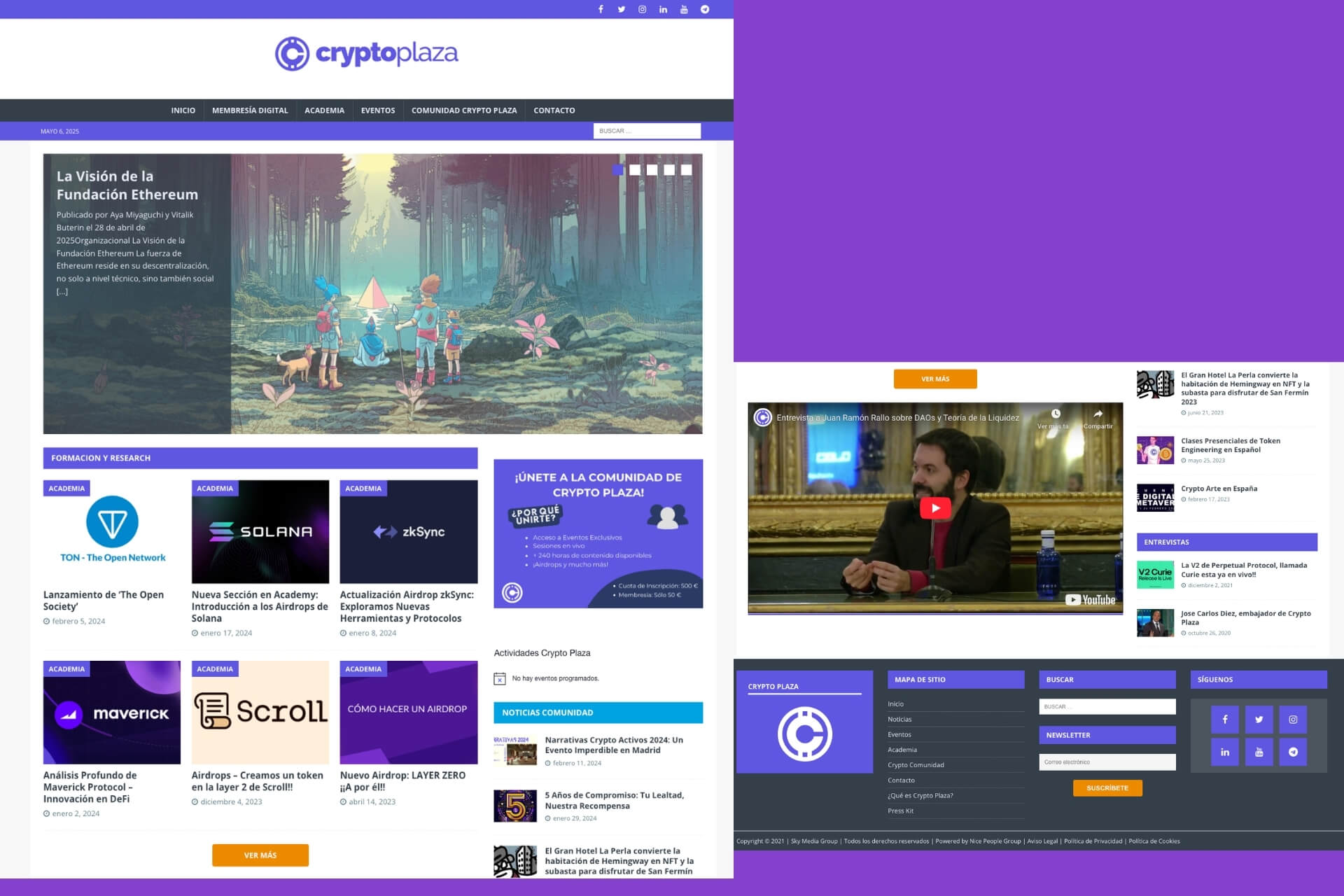Open zkSync airdrop article thumbnail

point(409,532)
